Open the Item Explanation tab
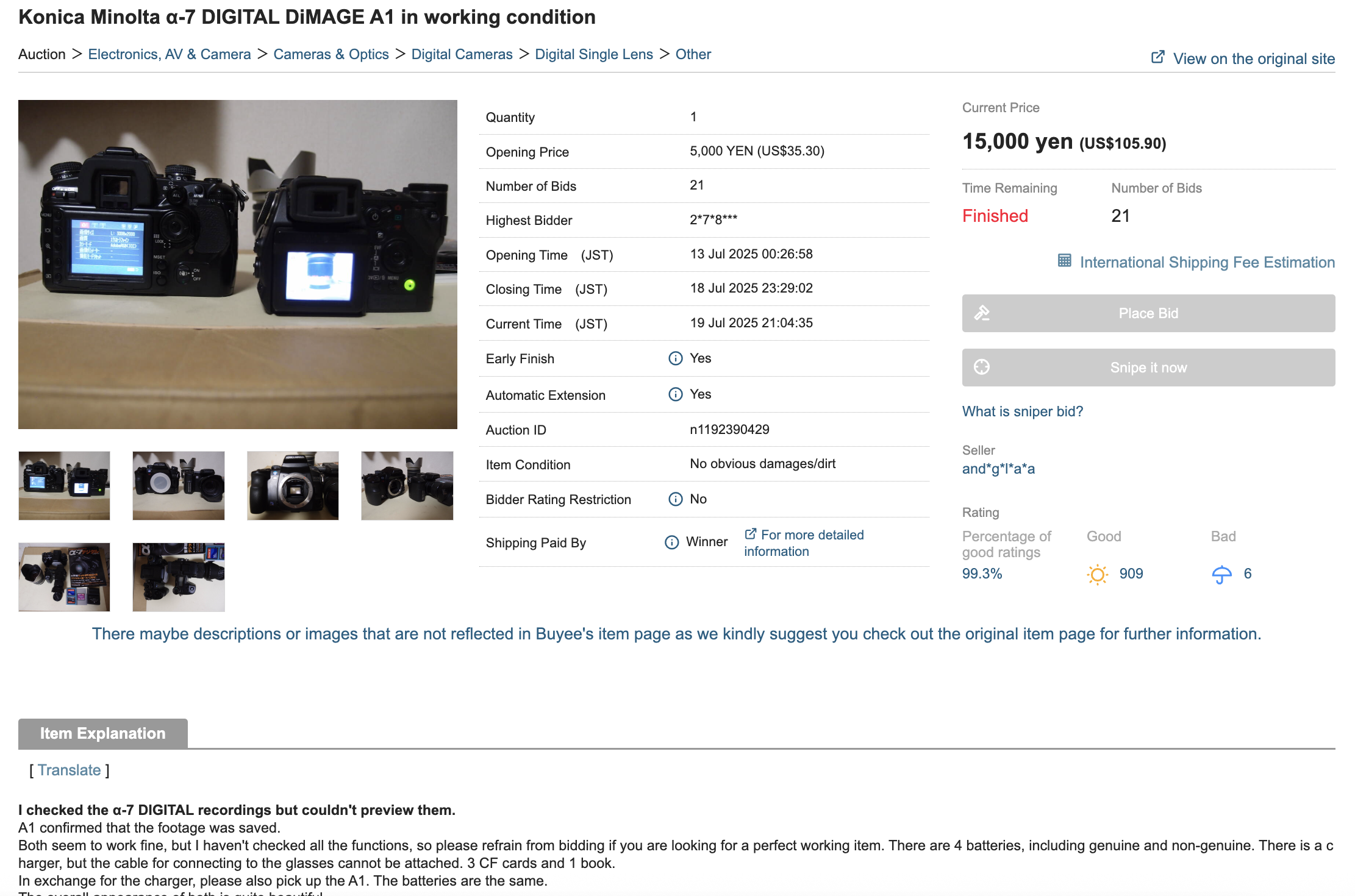Screen dimensions: 1355x896 coord(103,733)
